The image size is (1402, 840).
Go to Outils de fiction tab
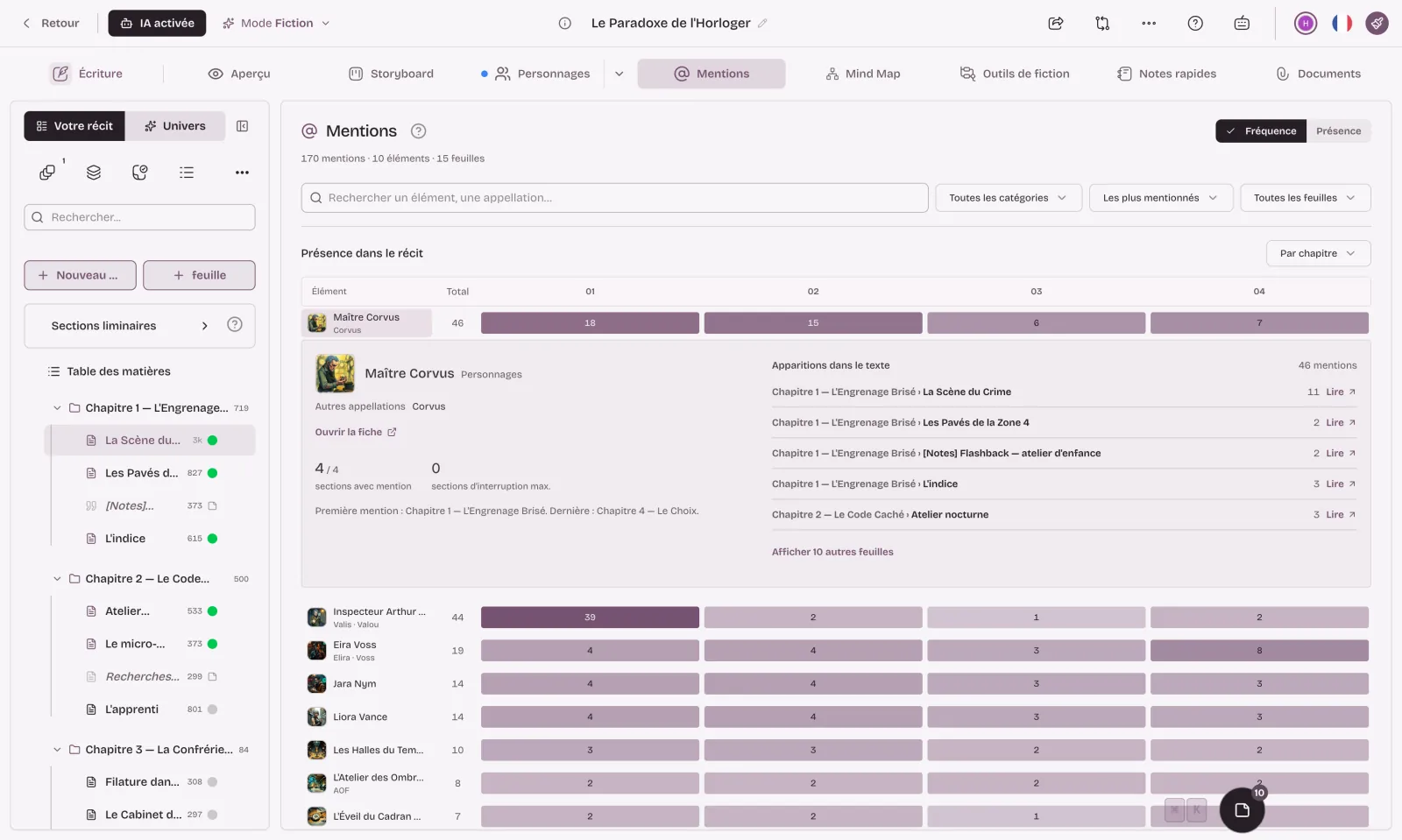pyautogui.click(x=1015, y=74)
